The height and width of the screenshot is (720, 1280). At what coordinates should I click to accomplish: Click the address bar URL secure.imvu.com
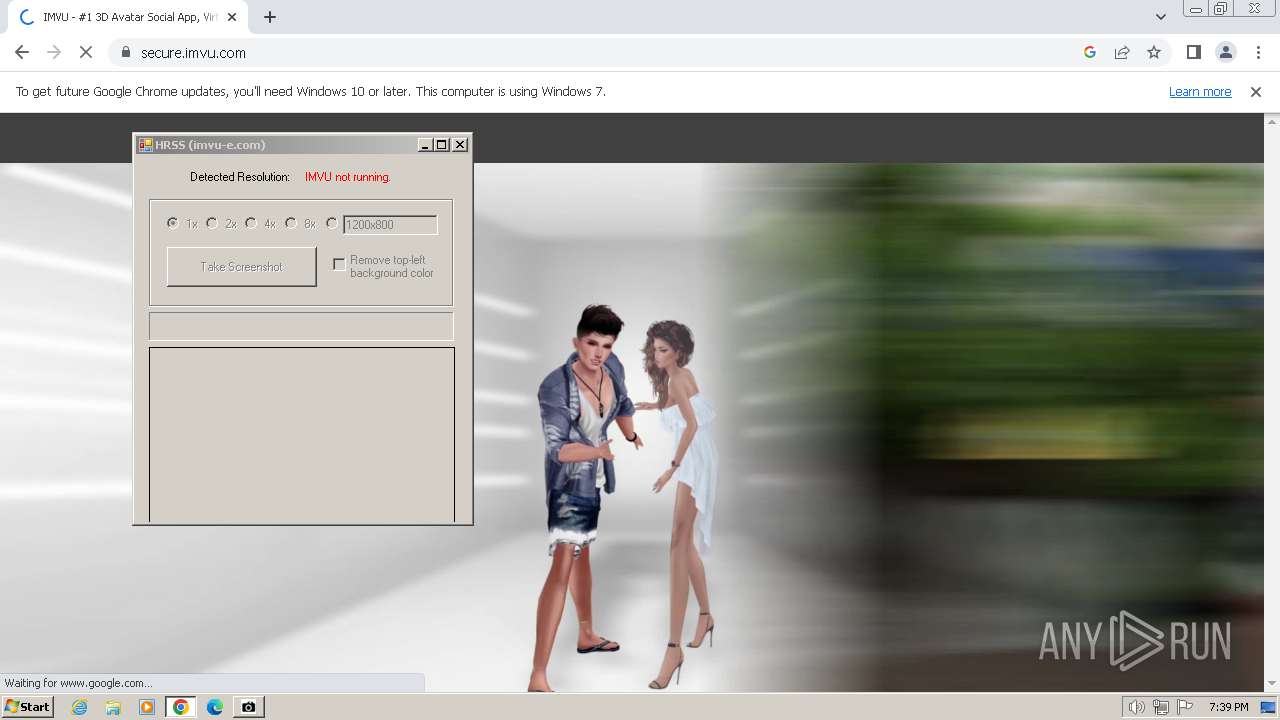click(193, 53)
